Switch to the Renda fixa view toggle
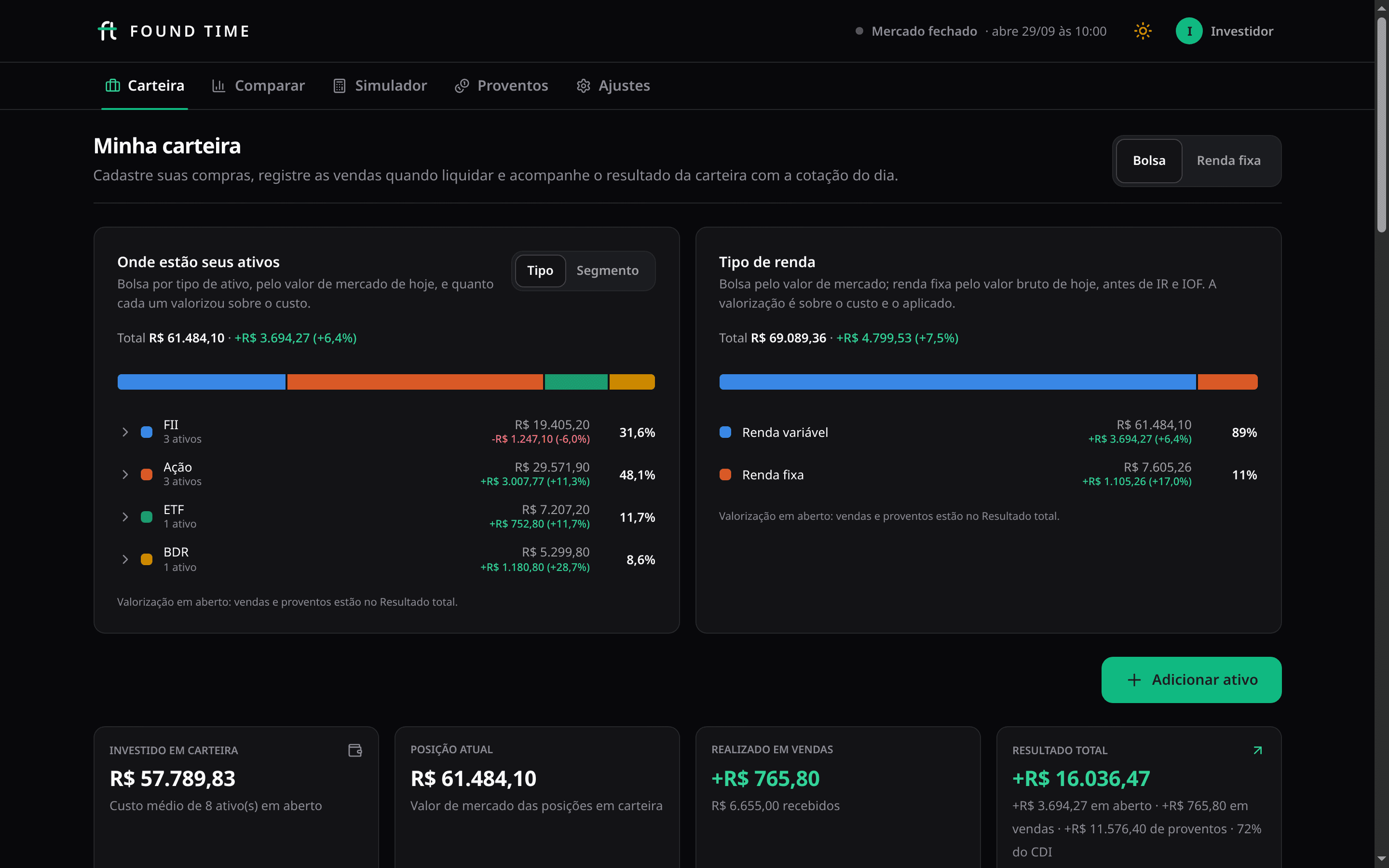Image resolution: width=1389 pixels, height=868 pixels. pyautogui.click(x=1229, y=161)
